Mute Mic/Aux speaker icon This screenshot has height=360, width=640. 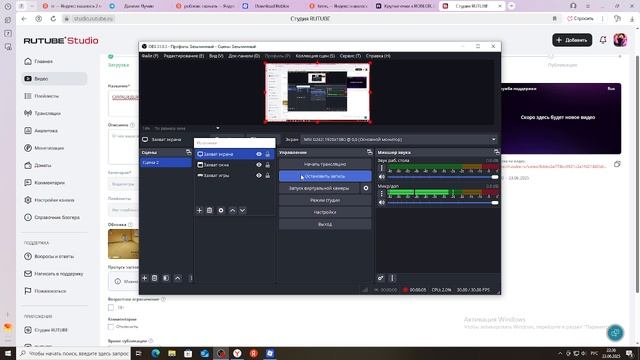pyautogui.click(x=382, y=202)
